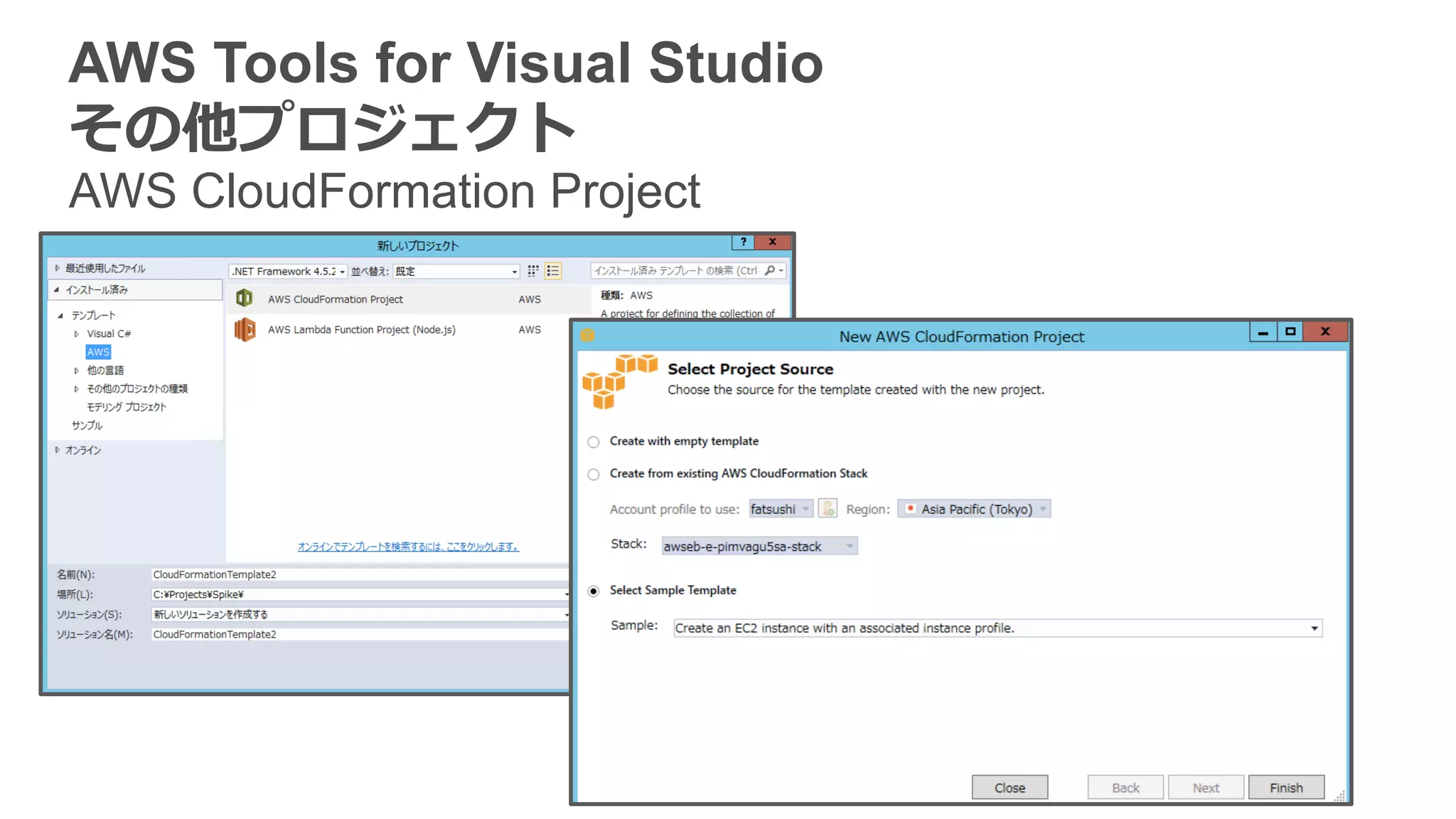Choose the Select Sample Template radio button

coord(594,591)
